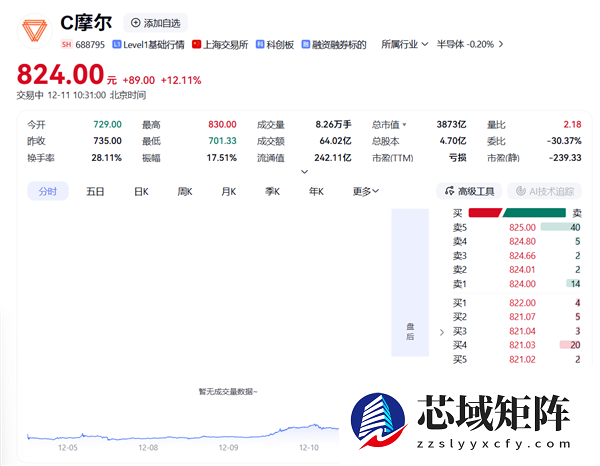Image resolution: width=600 pixels, height=466 pixels.
Task: Click the 换手率 value 28.11%
Action: point(106,158)
